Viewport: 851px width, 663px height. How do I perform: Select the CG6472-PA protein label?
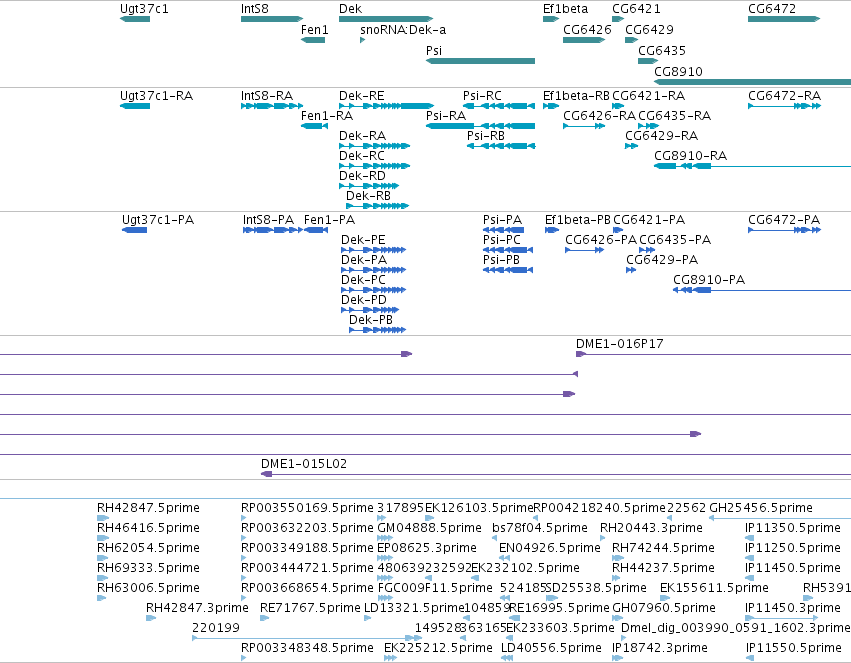point(784,220)
